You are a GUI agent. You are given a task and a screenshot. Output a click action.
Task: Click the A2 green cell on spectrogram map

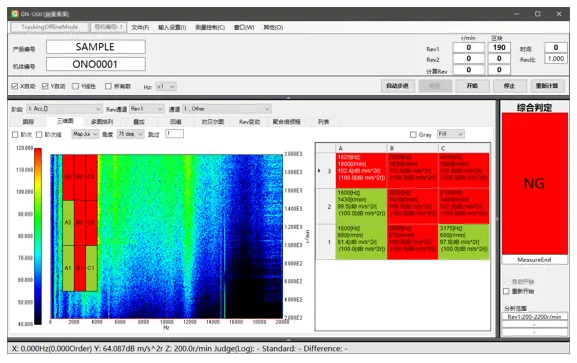[68, 222]
